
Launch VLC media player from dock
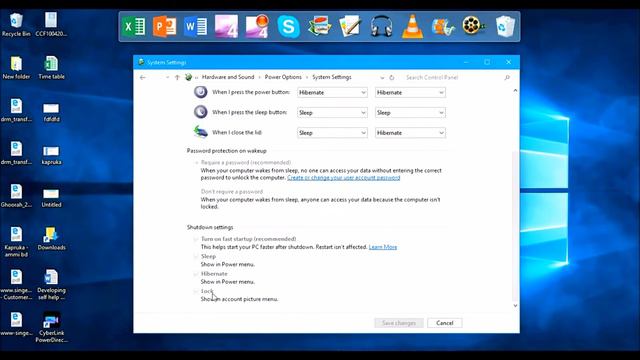tap(412, 27)
